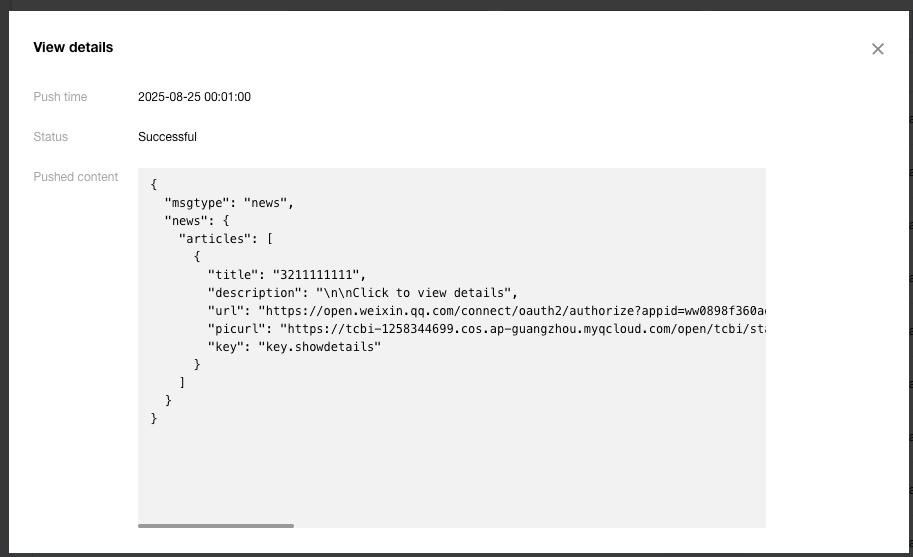
Task: Click the "View details" dialog title
Action: [73, 47]
